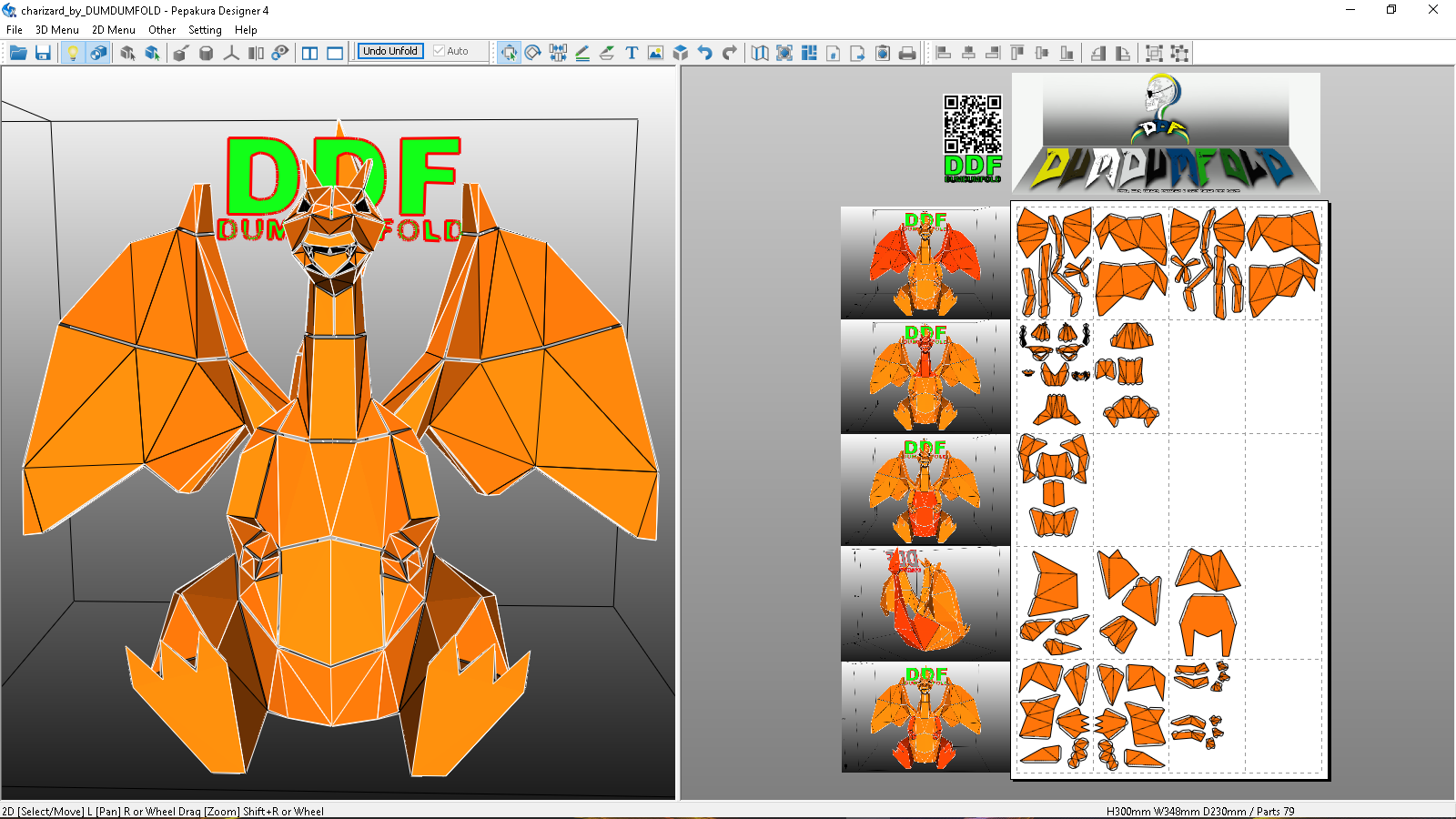The width and height of the screenshot is (1456, 819).
Task: Click the DUMDUMFOLD logo banner
Action: (x=1166, y=134)
